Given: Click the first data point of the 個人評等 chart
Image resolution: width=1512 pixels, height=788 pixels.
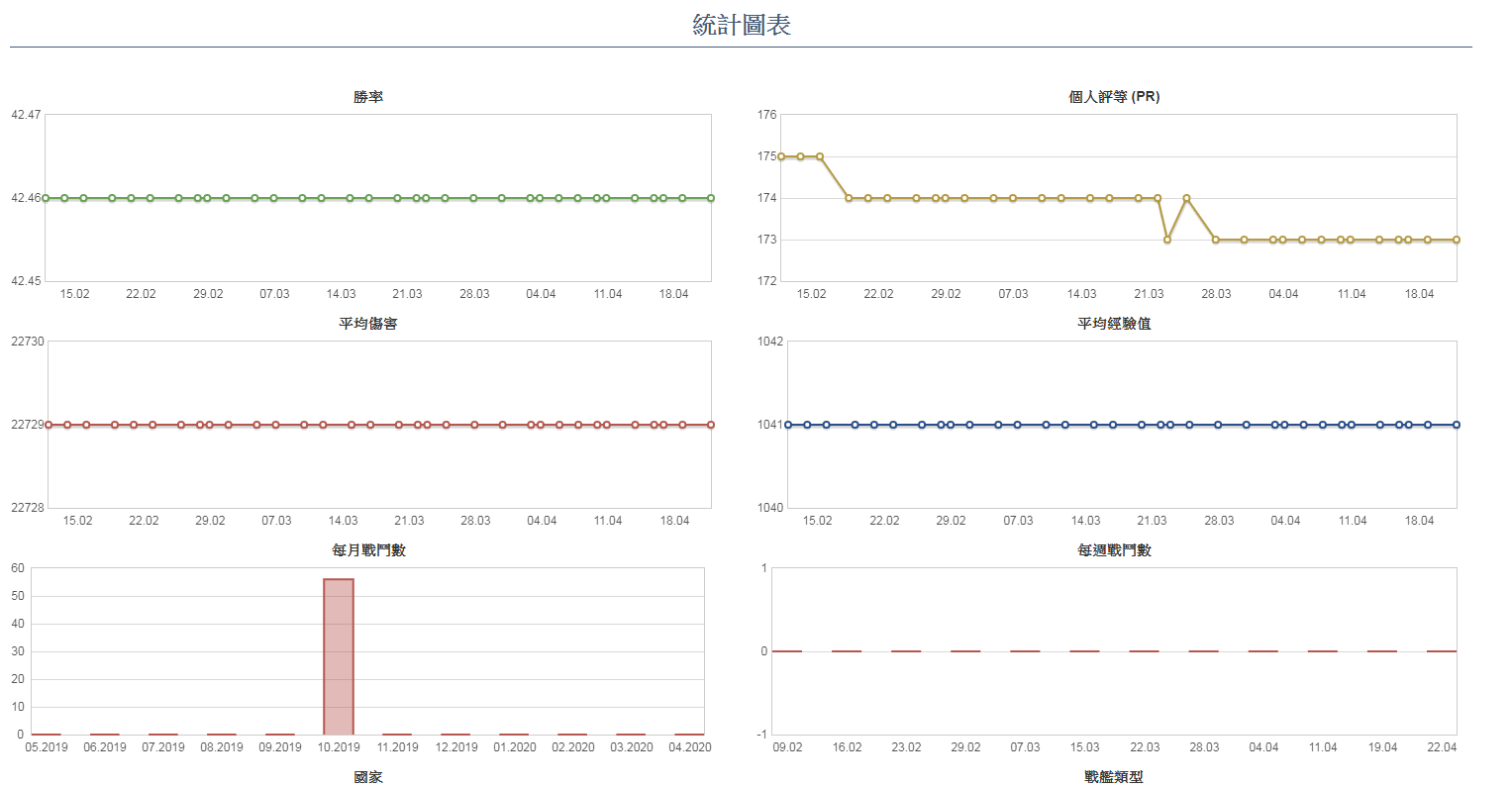Looking at the screenshot, I should tap(781, 156).
